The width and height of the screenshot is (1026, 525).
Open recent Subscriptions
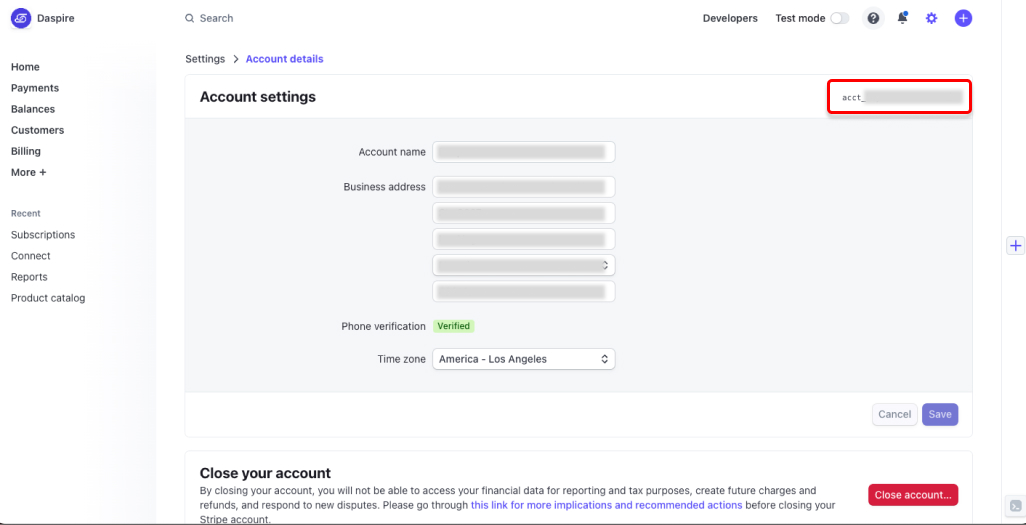click(43, 234)
